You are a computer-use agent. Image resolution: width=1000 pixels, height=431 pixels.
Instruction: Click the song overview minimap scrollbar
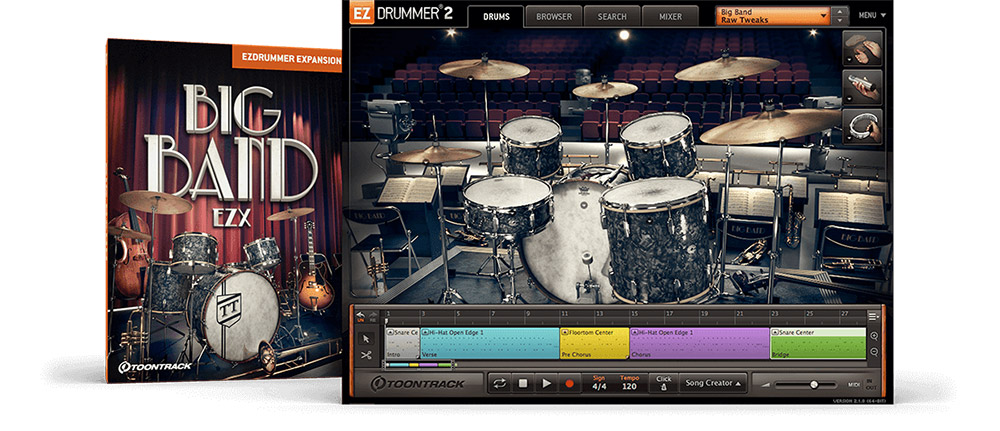click(x=420, y=365)
